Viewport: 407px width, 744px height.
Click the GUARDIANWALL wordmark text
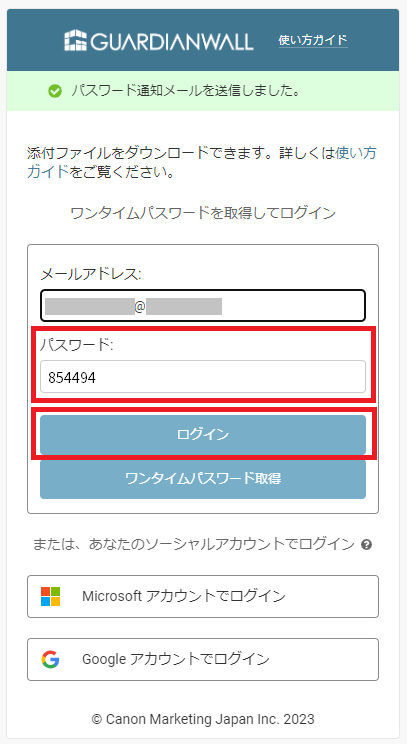(172, 41)
